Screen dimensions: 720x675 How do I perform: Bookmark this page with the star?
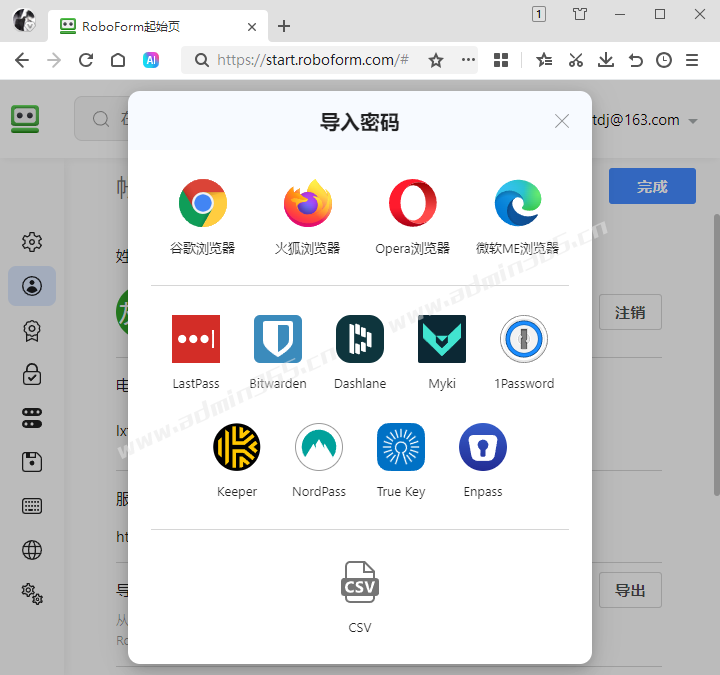point(436,60)
